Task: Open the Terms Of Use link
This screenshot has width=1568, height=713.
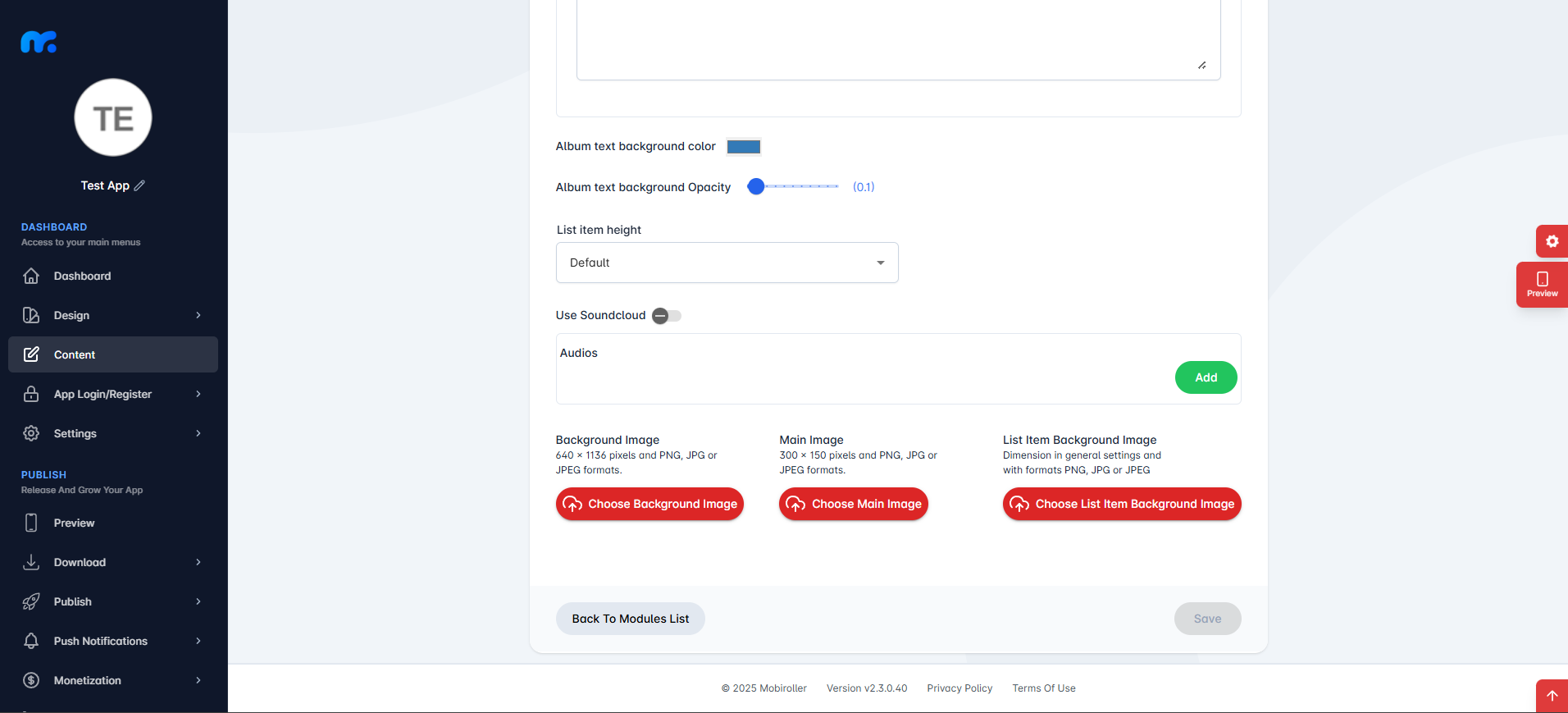Action: coord(1044,688)
